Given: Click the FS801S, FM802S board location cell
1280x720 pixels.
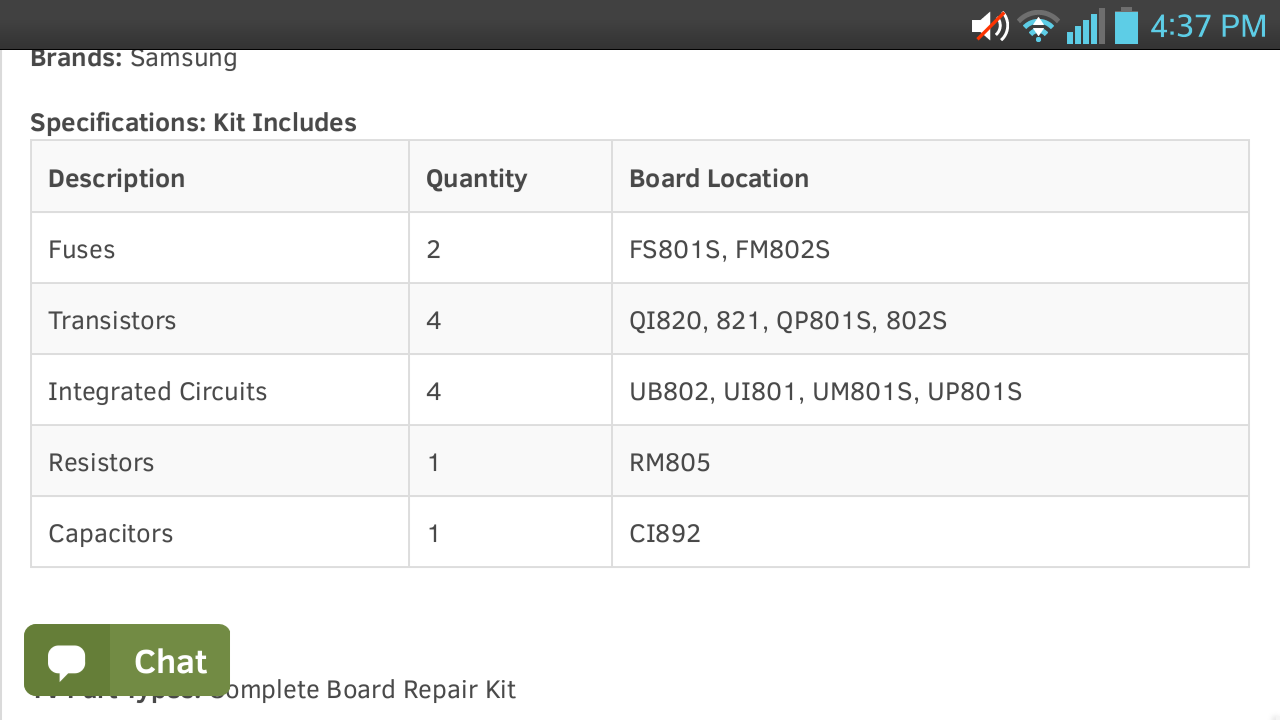Looking at the screenshot, I should (730, 249).
